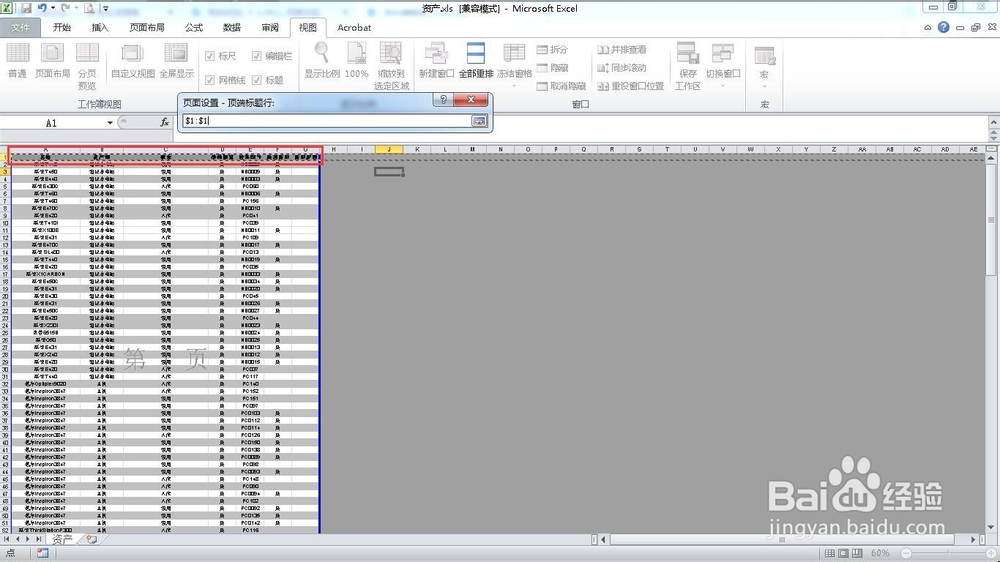Image resolution: width=1000 pixels, height=562 pixels.
Task: Open the Name Box dropdown arrow
Action: [x=110, y=122]
